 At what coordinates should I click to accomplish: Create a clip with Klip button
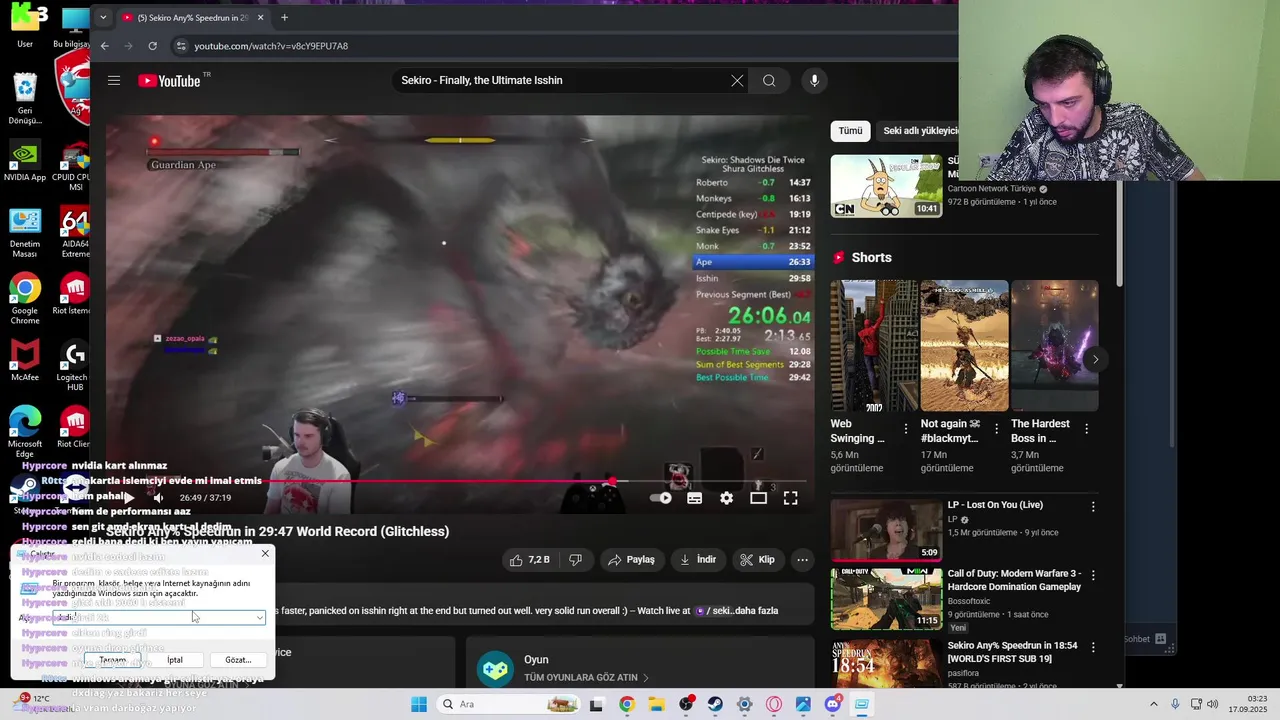757,560
